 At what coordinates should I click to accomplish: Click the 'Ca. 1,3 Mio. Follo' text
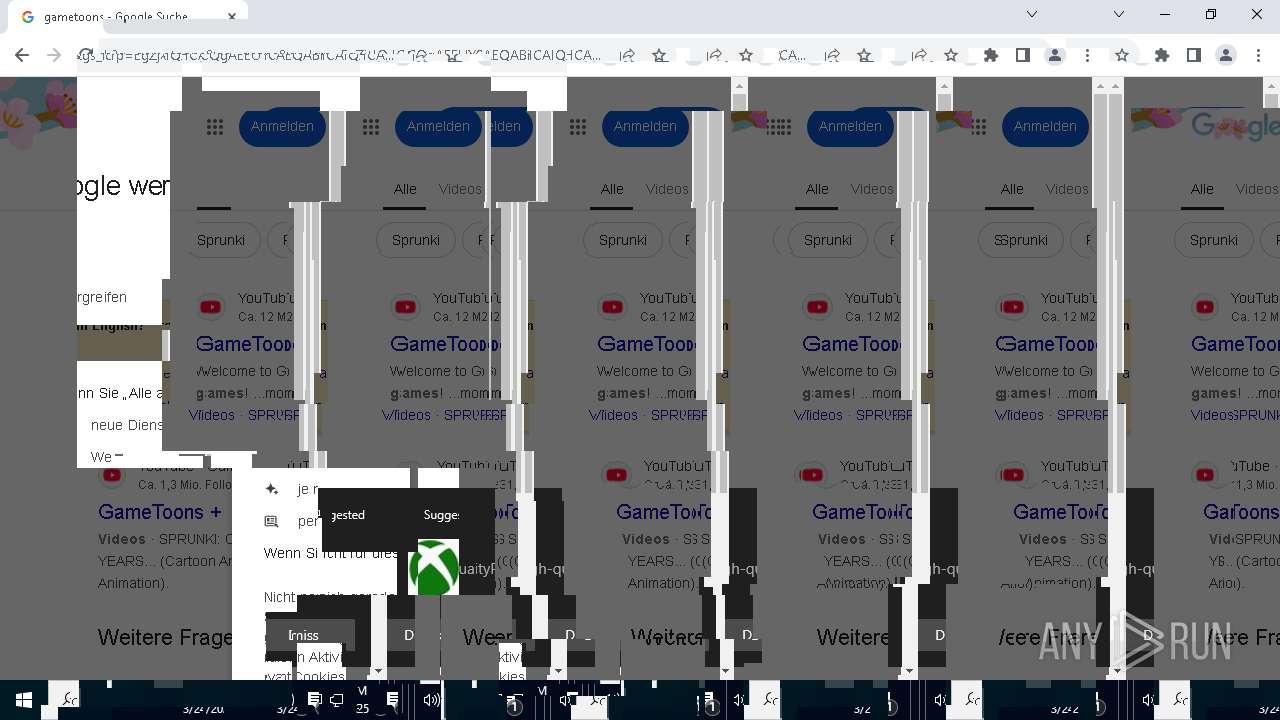[x=185, y=484]
